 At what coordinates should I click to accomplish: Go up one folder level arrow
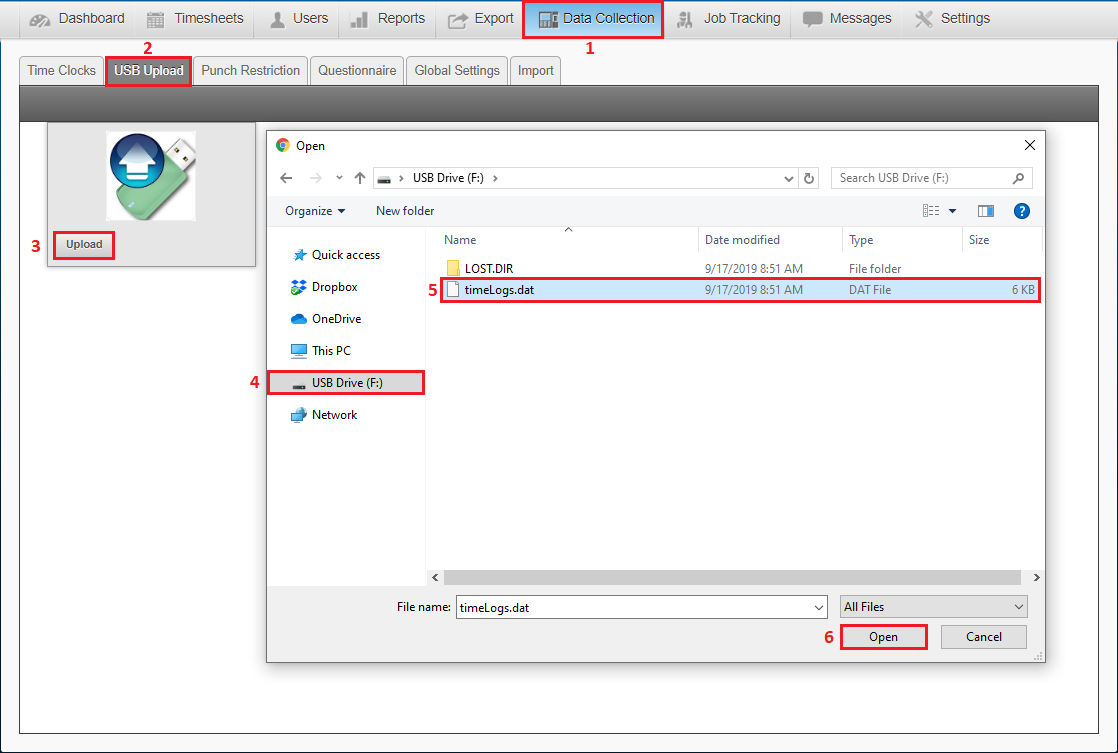(x=360, y=178)
